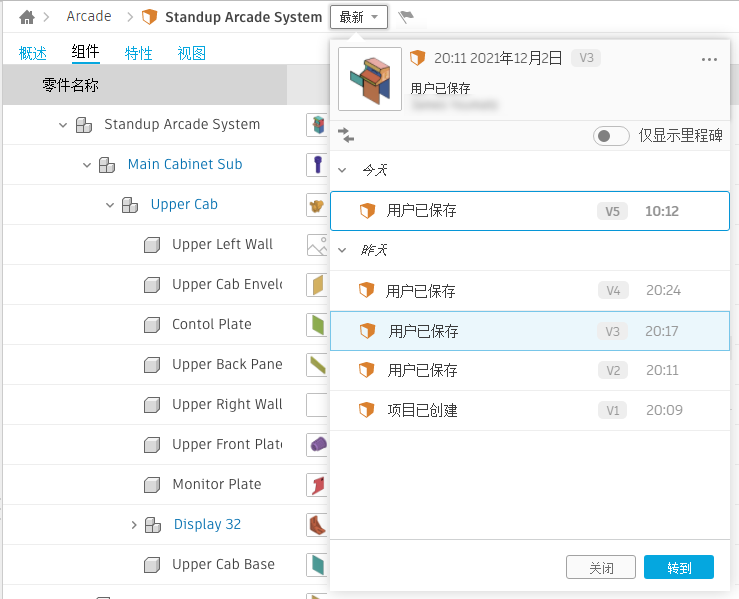Click part icon beside Monitor Plate
This screenshot has width=739, height=599.
(152, 485)
